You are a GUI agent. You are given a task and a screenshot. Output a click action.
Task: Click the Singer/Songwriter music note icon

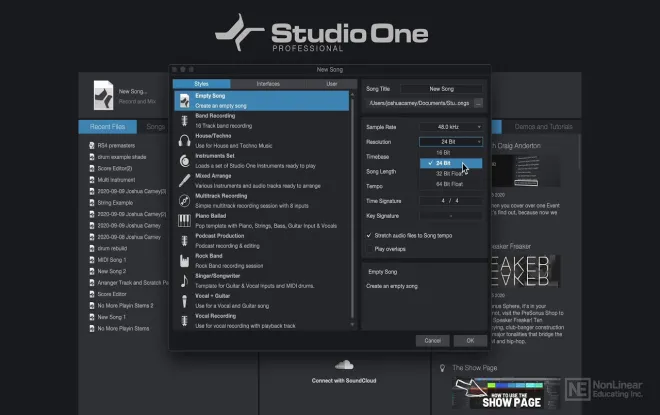click(x=184, y=281)
